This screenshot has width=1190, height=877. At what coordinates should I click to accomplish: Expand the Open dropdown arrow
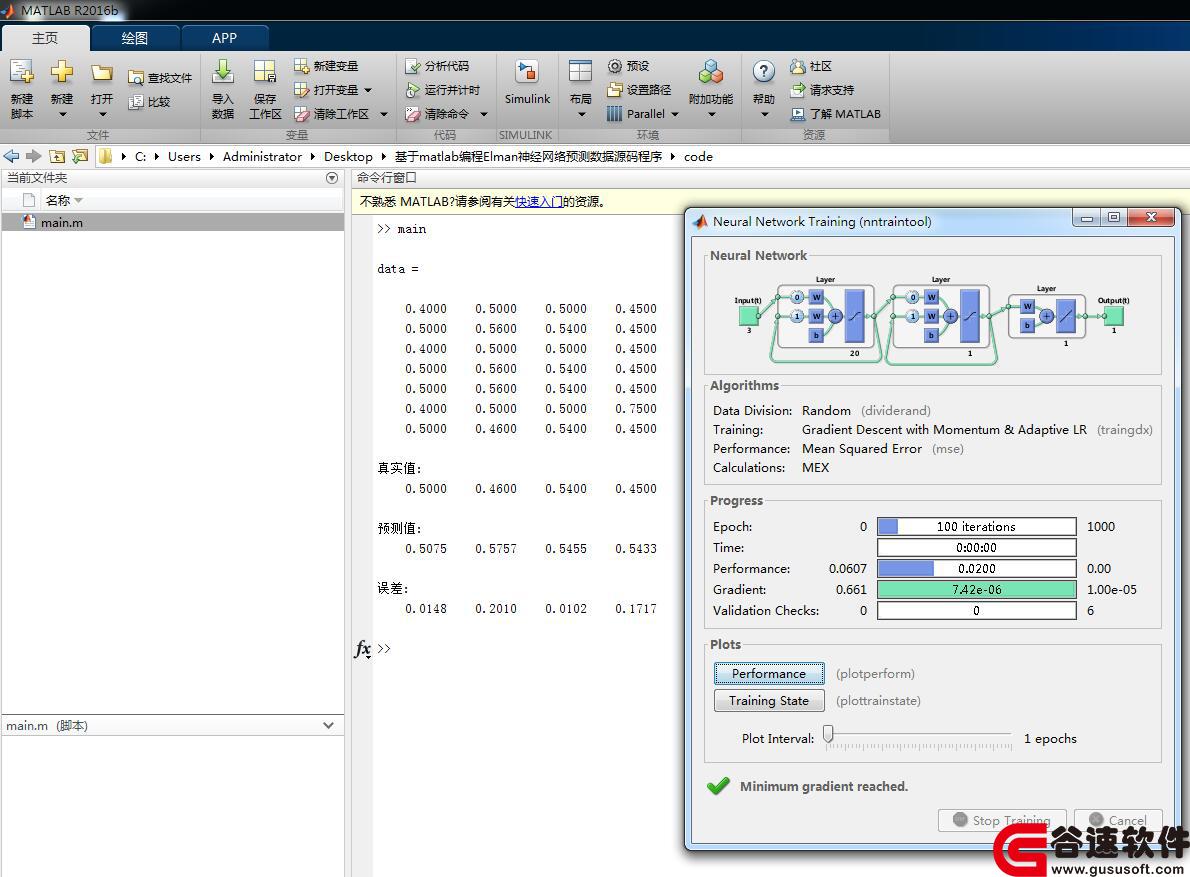click(102, 115)
